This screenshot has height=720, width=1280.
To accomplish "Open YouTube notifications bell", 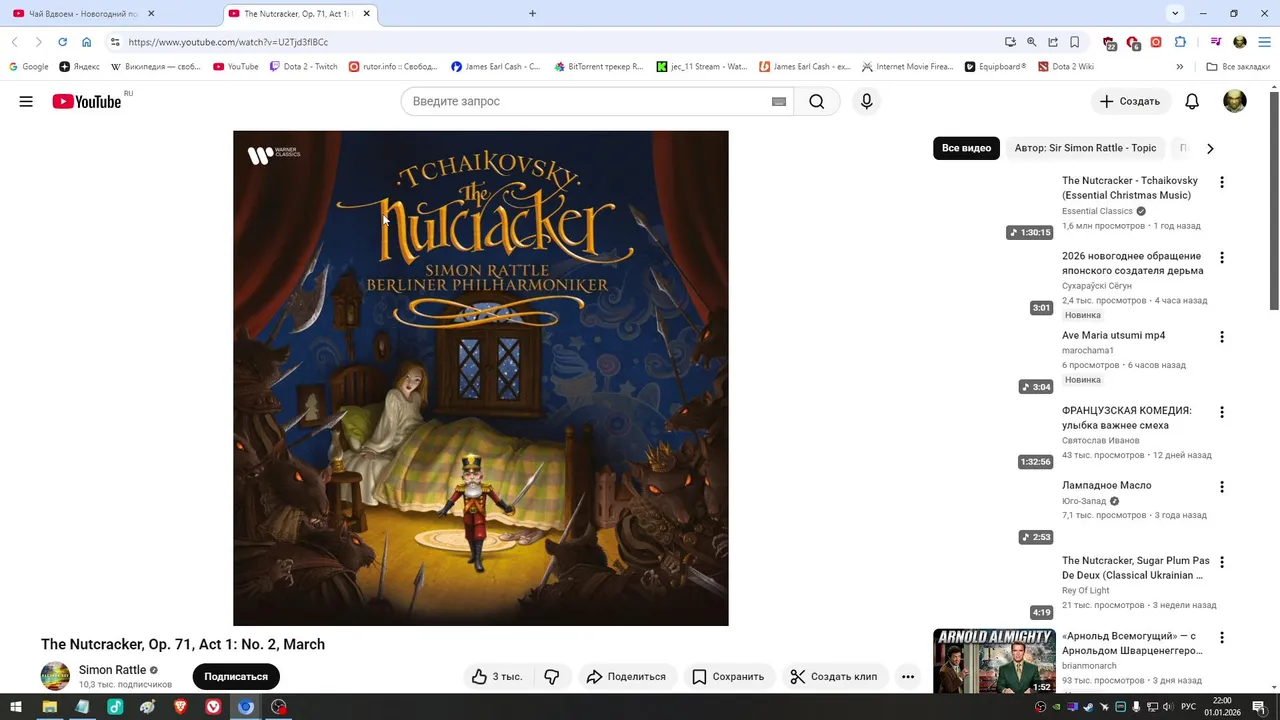I will (x=1192, y=101).
